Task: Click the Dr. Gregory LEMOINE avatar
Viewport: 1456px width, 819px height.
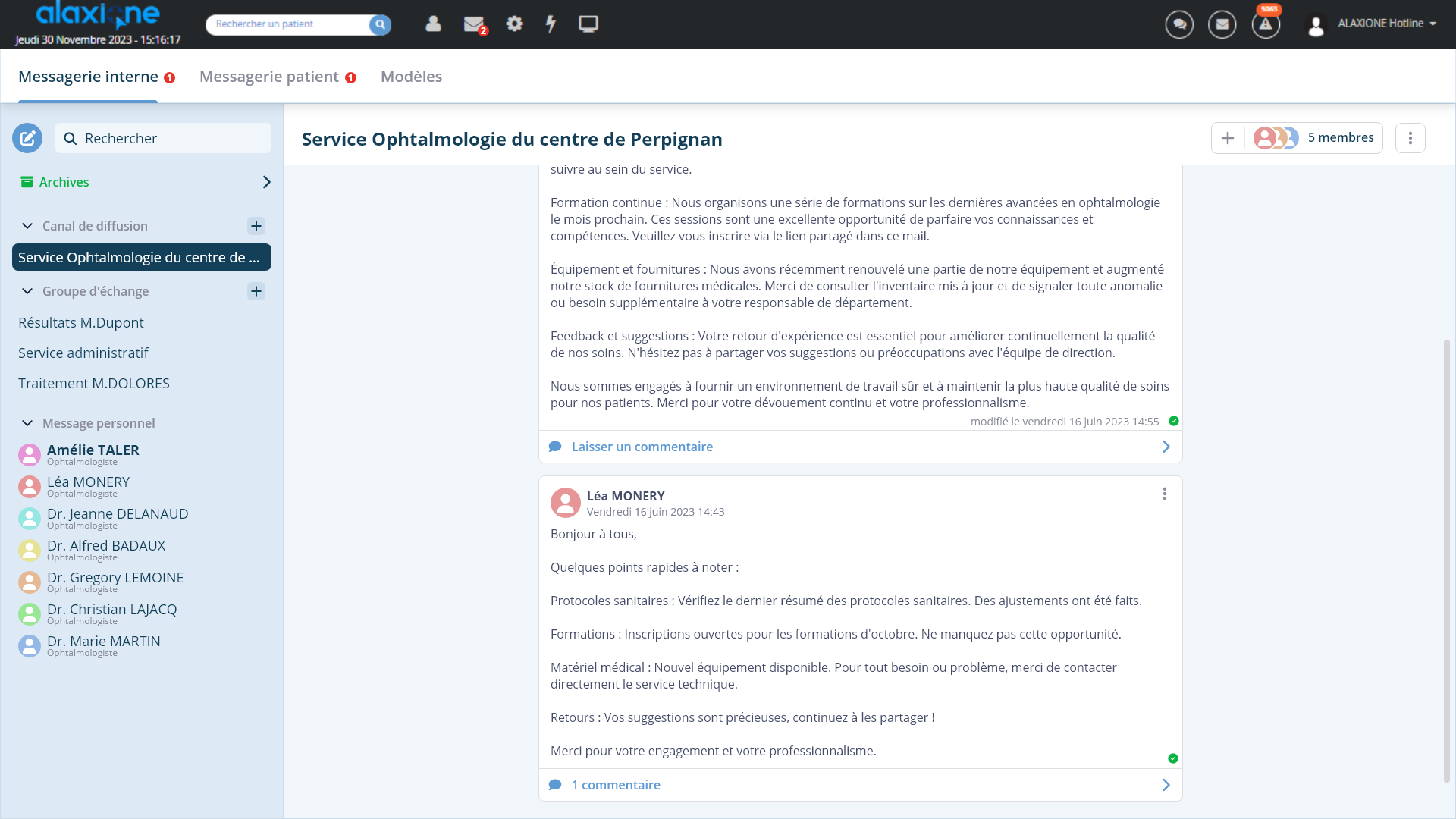Action: click(x=30, y=582)
